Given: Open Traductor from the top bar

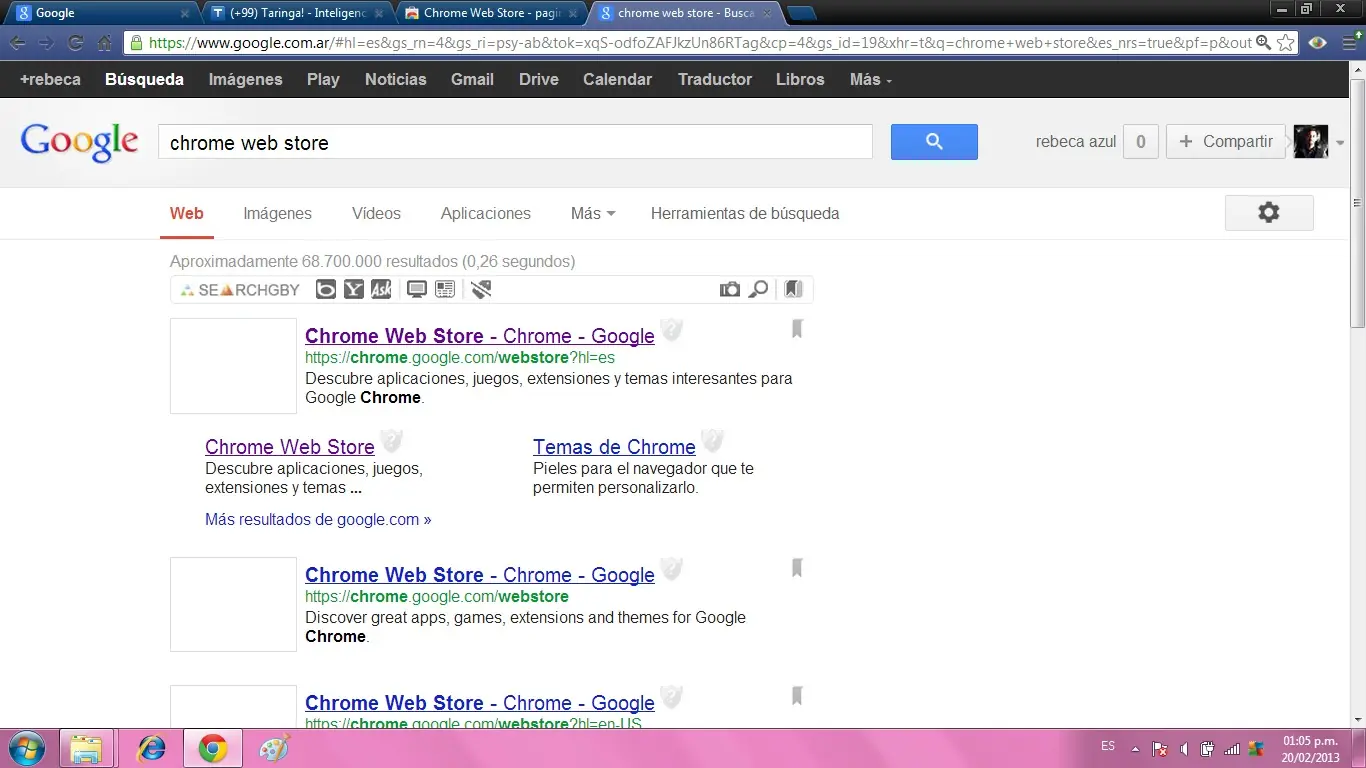Looking at the screenshot, I should [x=715, y=79].
